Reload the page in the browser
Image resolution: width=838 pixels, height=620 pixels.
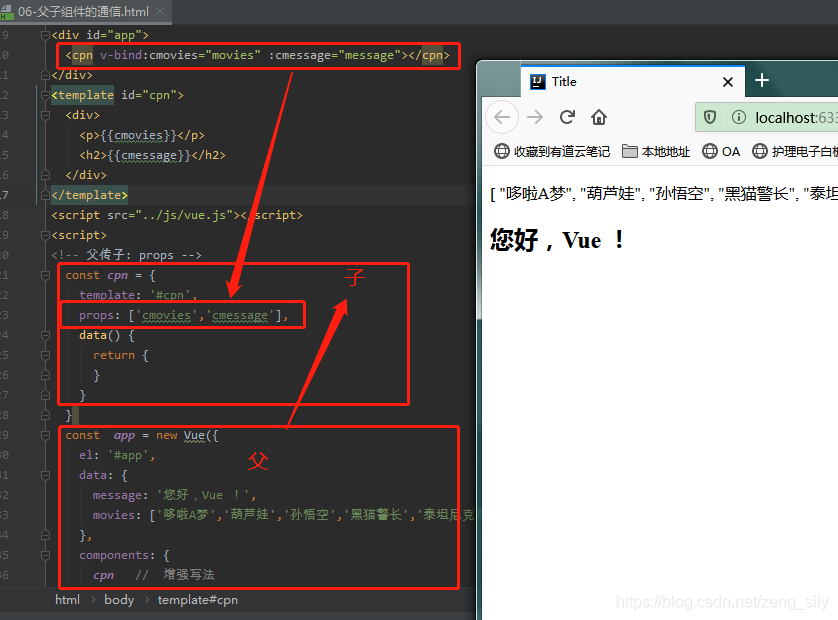[x=567, y=117]
